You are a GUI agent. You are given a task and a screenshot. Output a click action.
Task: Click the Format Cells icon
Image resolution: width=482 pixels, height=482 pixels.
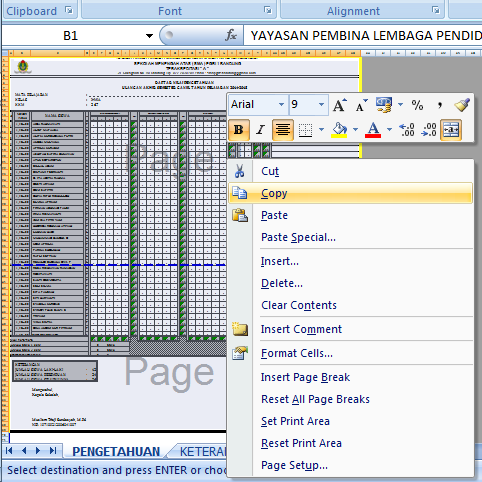tap(240, 353)
